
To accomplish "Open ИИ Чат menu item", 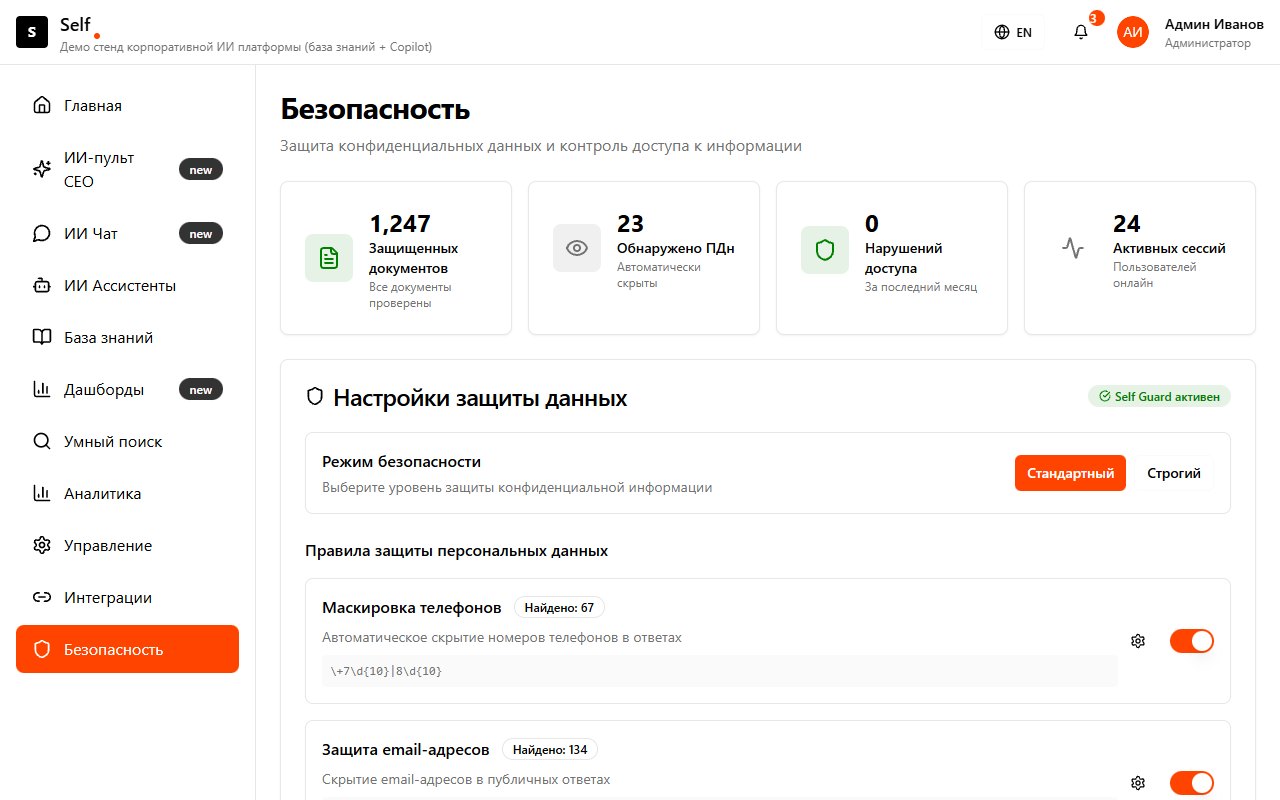I will point(127,233).
